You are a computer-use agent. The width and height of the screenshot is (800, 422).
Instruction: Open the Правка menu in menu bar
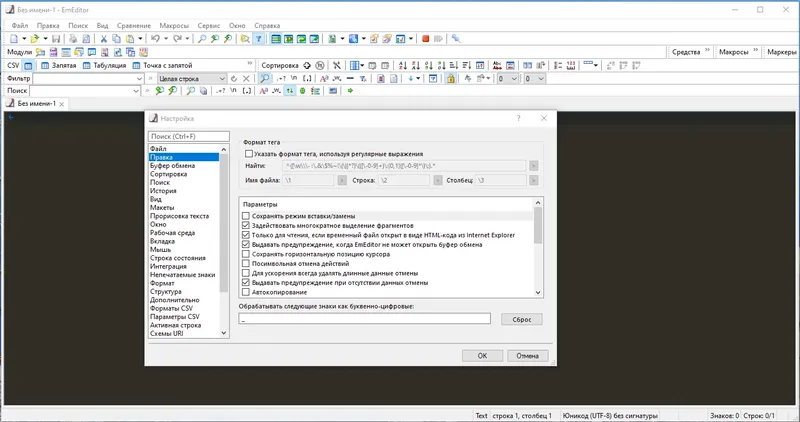pos(48,26)
